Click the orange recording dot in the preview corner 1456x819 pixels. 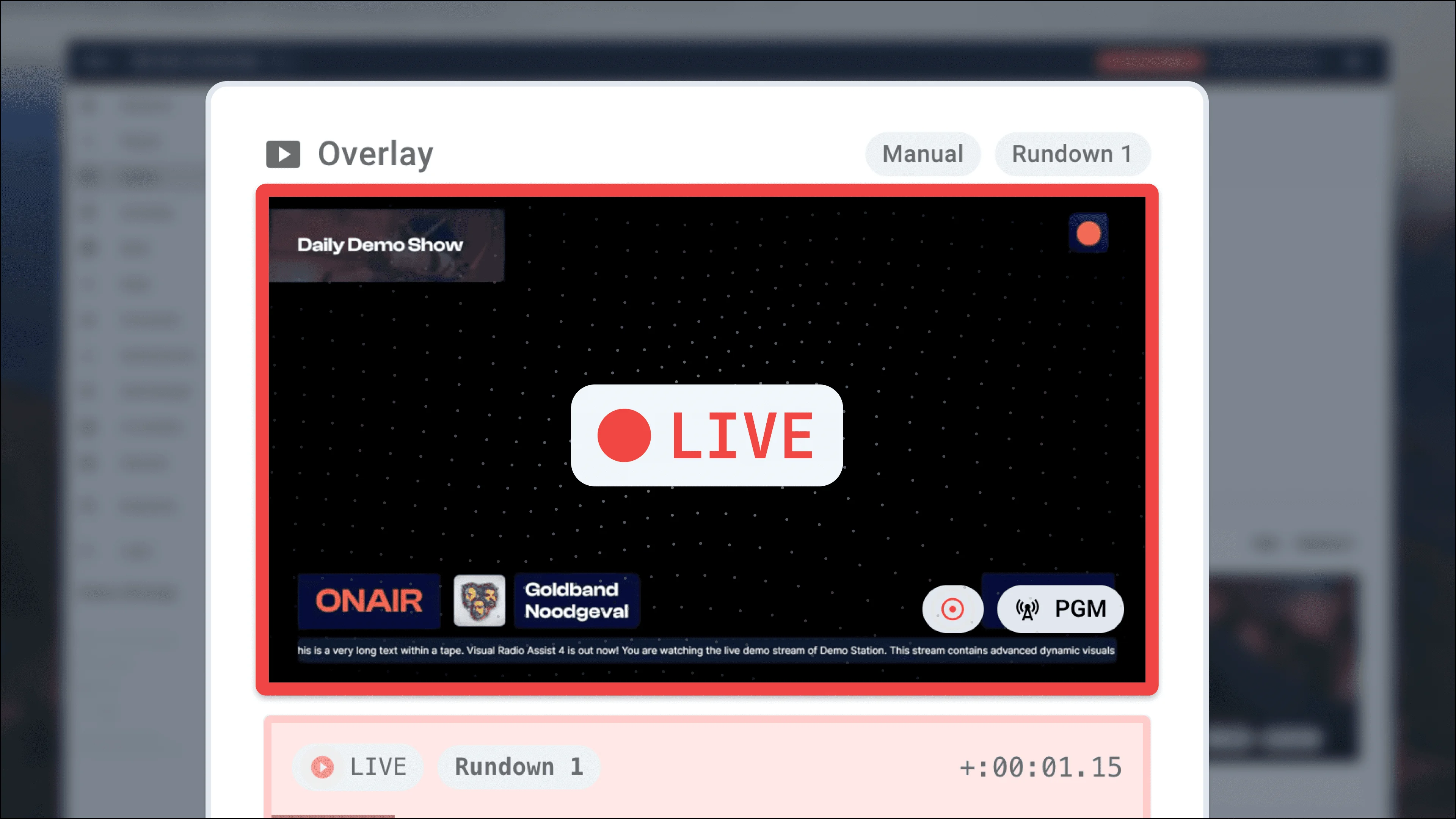coord(1088,234)
